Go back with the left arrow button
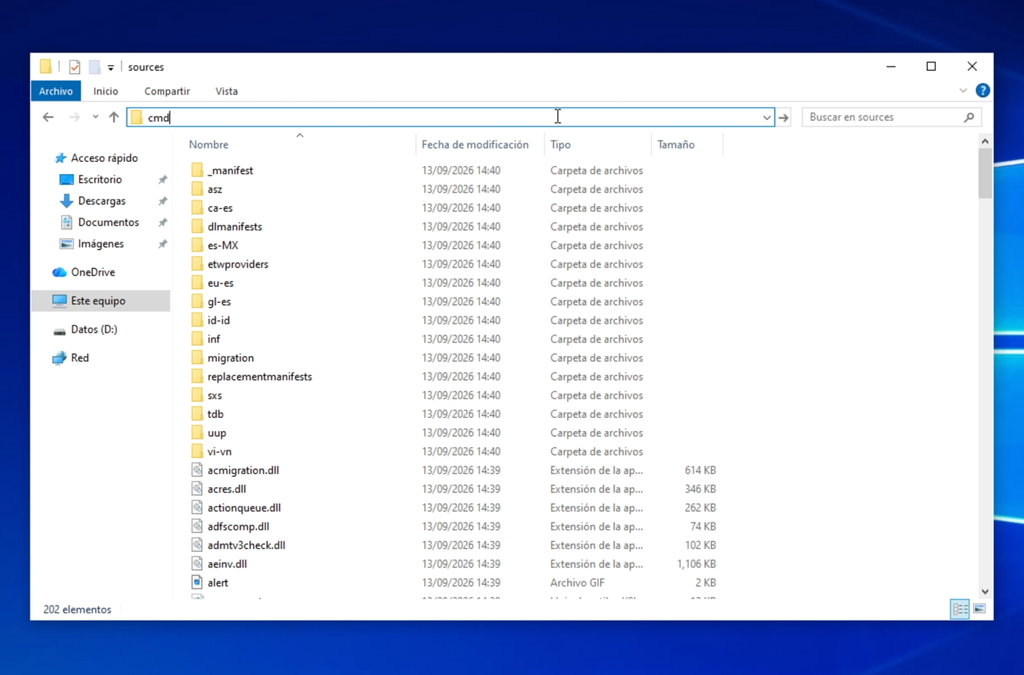 (48, 118)
